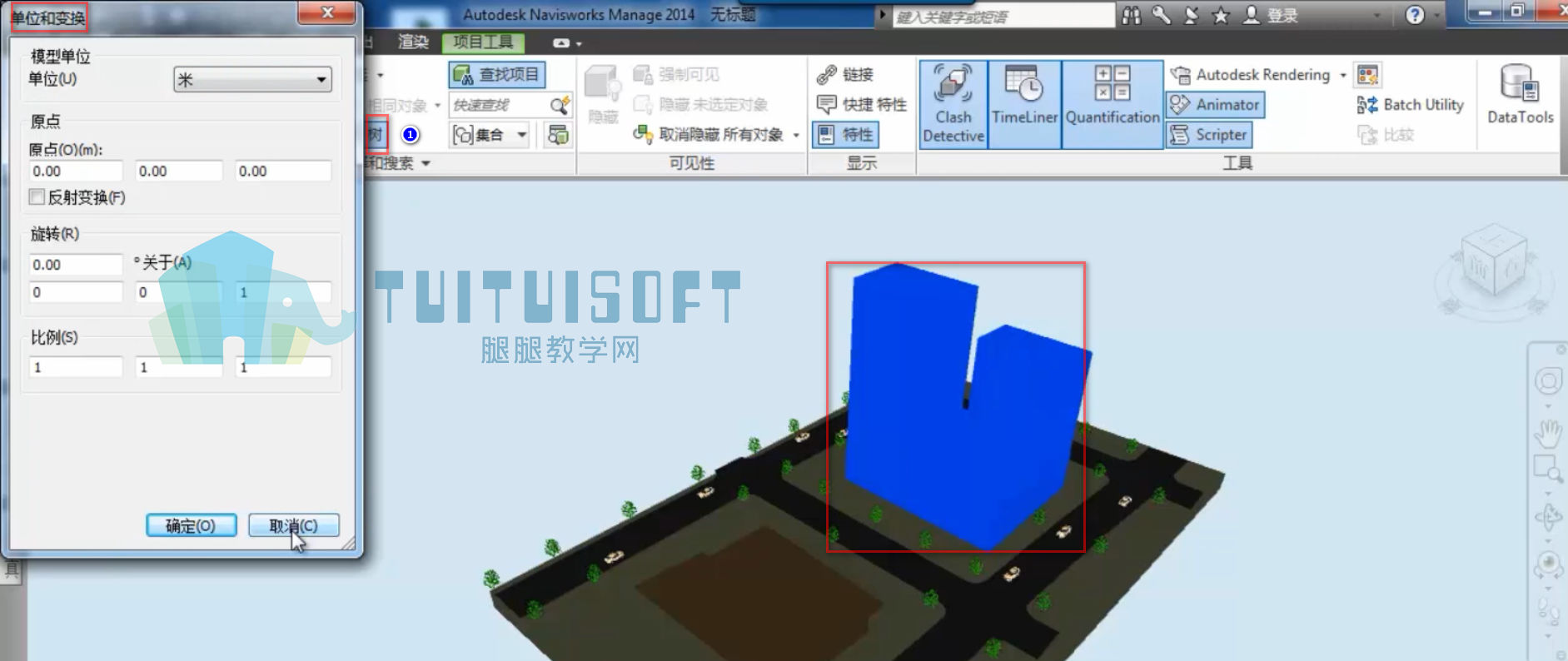Viewport: 1568px width, 661px height.
Task: Open Batch Utility
Action: pyautogui.click(x=1410, y=105)
